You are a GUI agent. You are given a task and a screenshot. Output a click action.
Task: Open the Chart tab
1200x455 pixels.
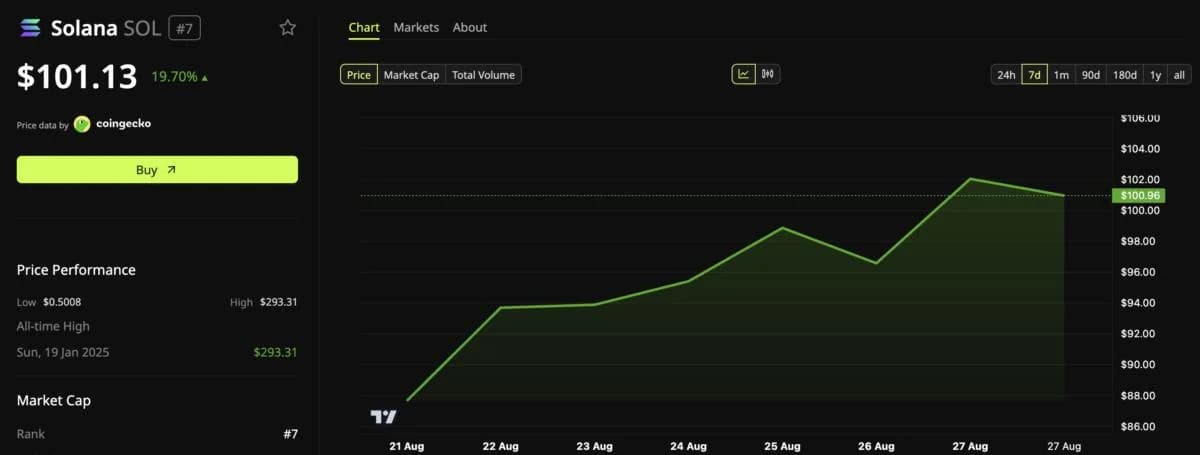[364, 28]
